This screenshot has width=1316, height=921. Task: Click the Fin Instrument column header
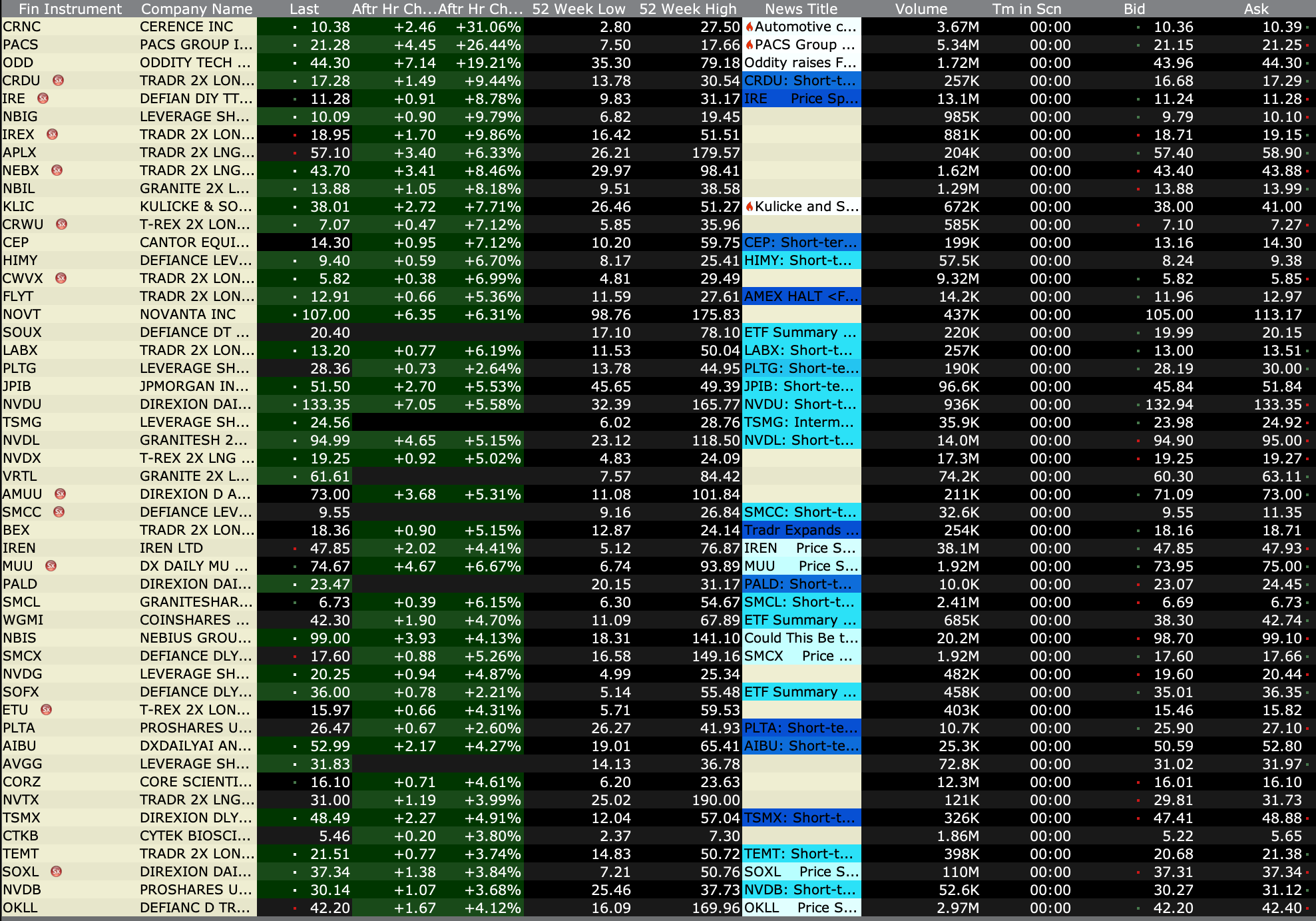click(70, 9)
